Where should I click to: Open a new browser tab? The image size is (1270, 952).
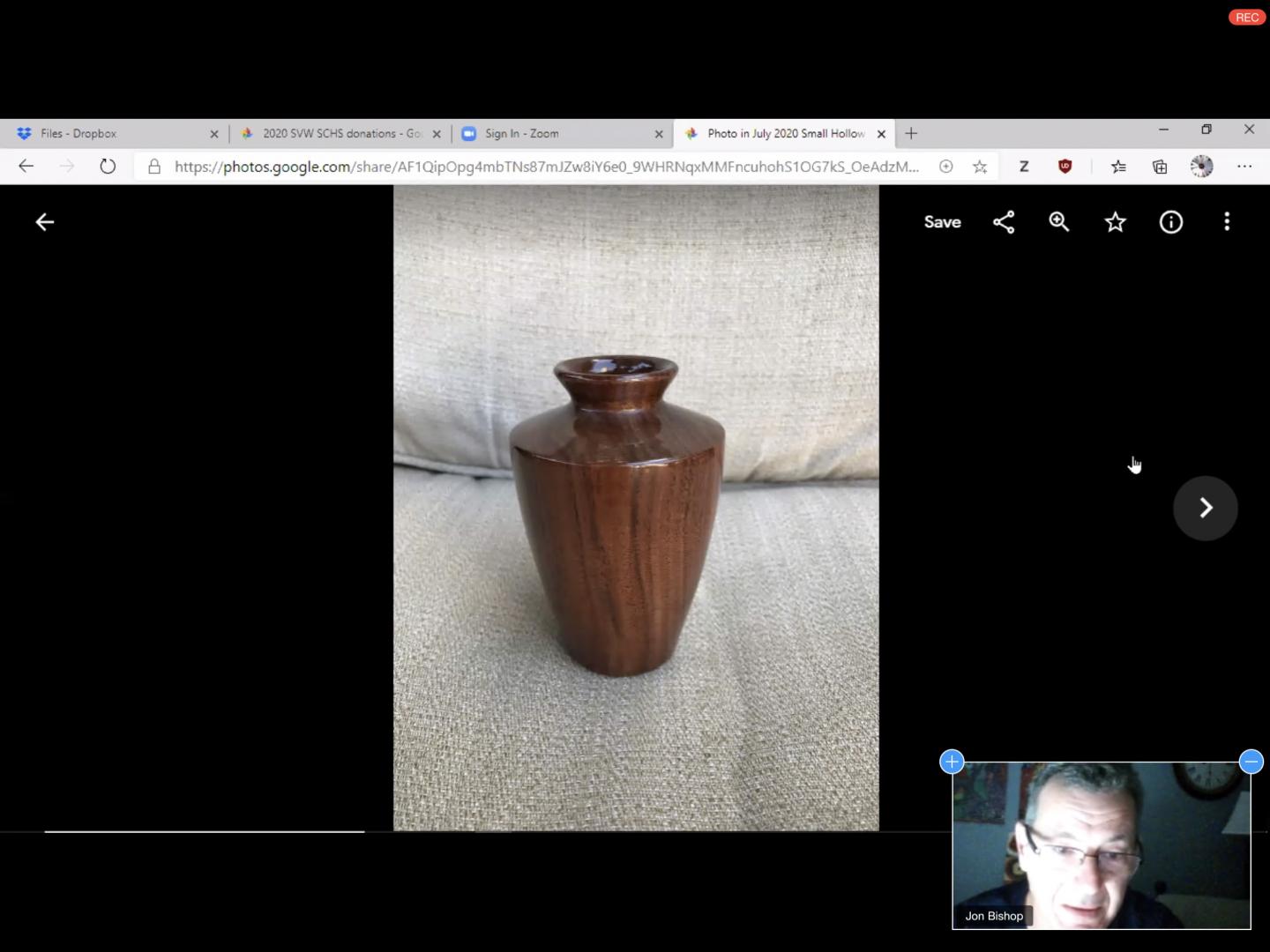point(911,134)
